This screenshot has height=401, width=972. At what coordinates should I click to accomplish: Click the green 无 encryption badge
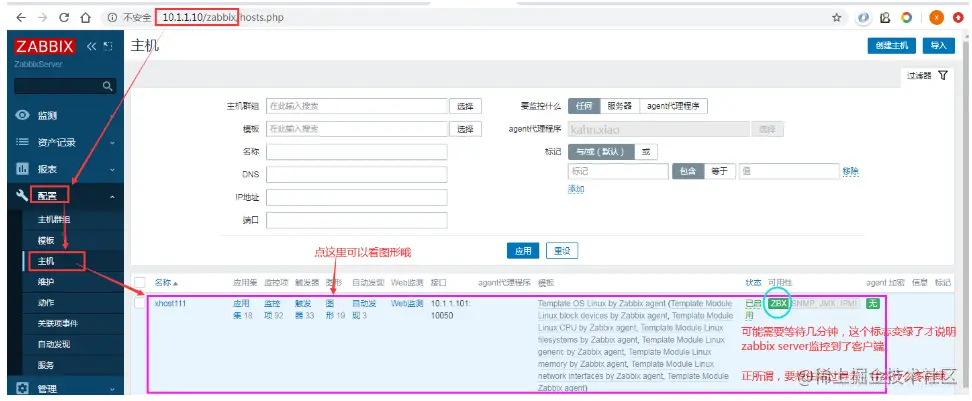pos(873,304)
